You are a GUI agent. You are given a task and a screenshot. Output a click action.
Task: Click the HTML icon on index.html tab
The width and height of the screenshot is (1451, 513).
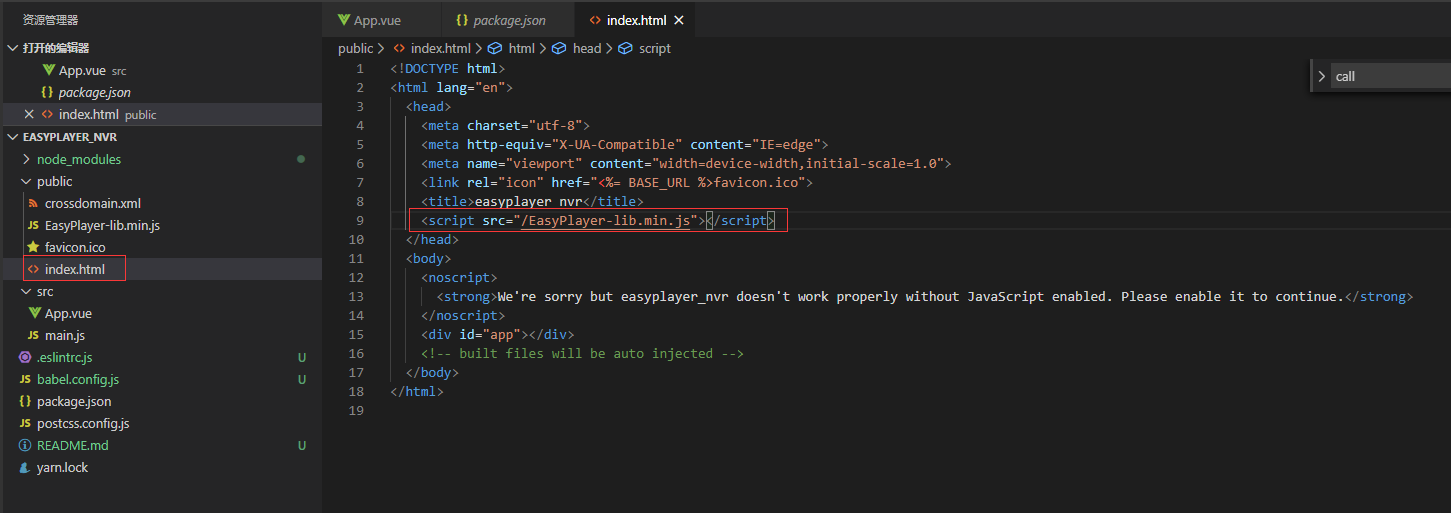click(595, 20)
